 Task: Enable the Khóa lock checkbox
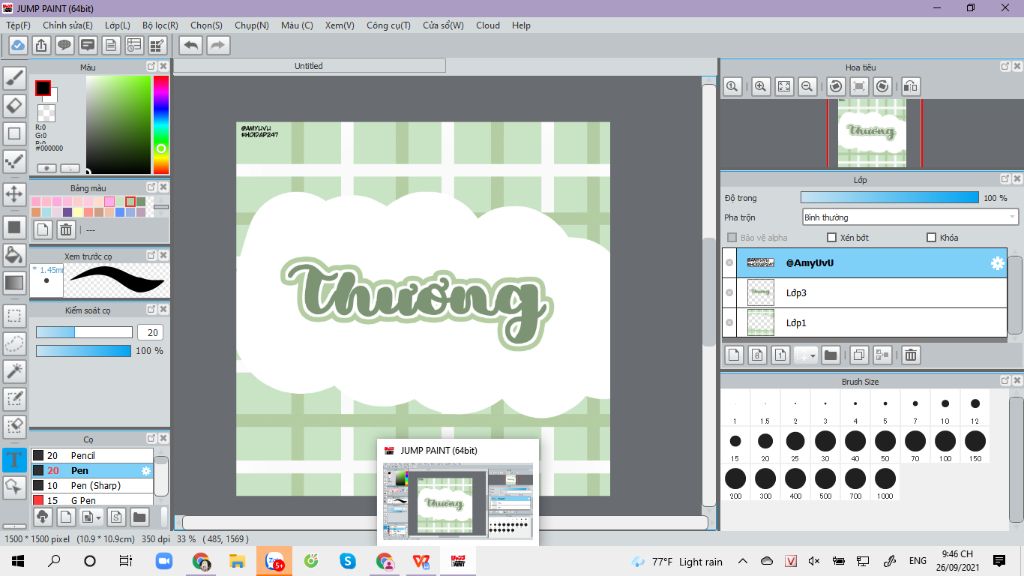click(931, 238)
